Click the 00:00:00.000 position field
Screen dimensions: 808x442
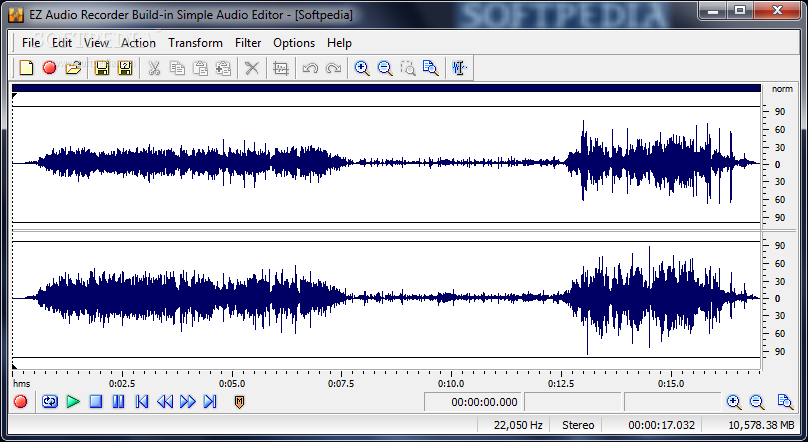[473, 402]
